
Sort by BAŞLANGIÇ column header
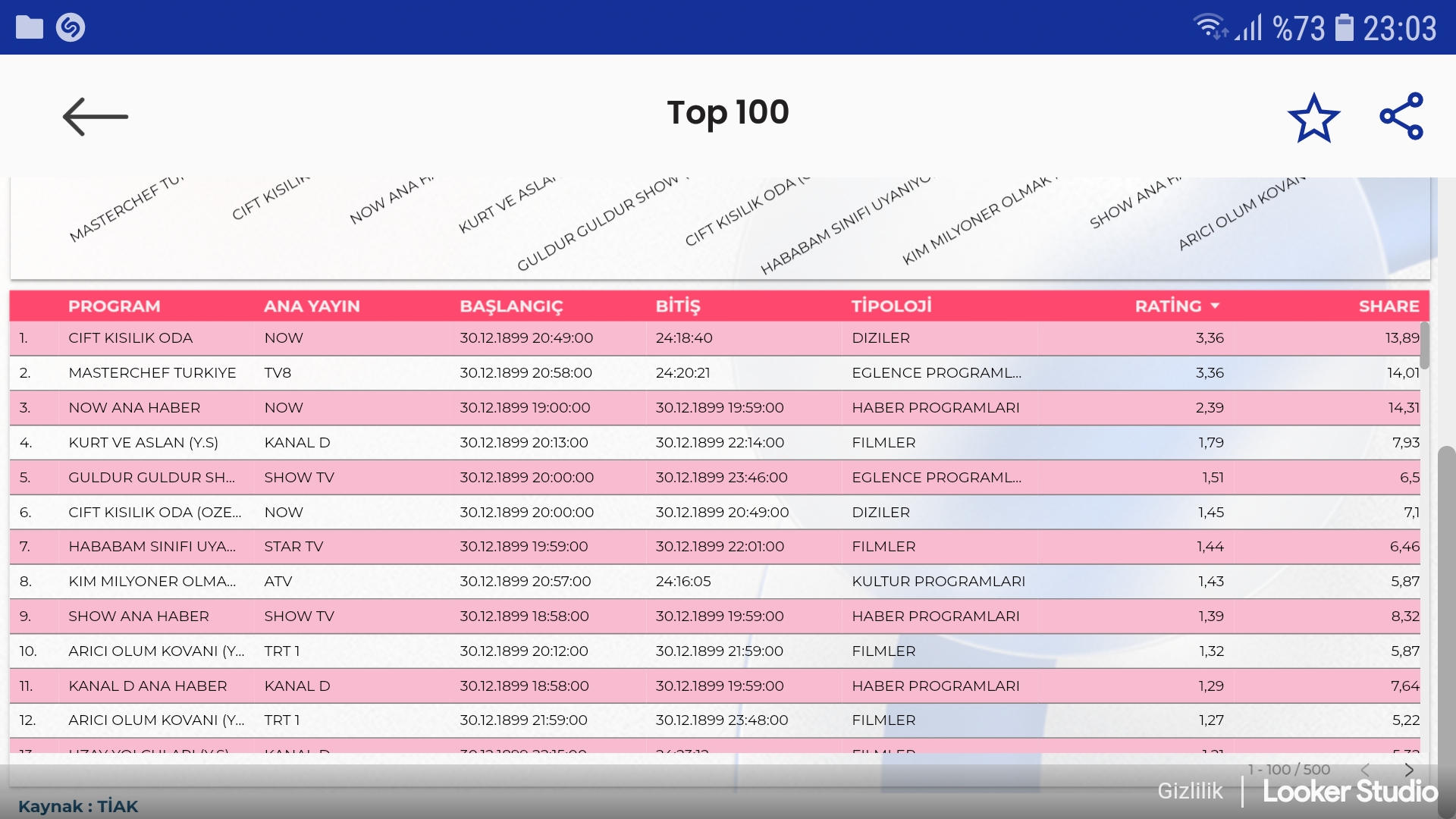coord(511,306)
